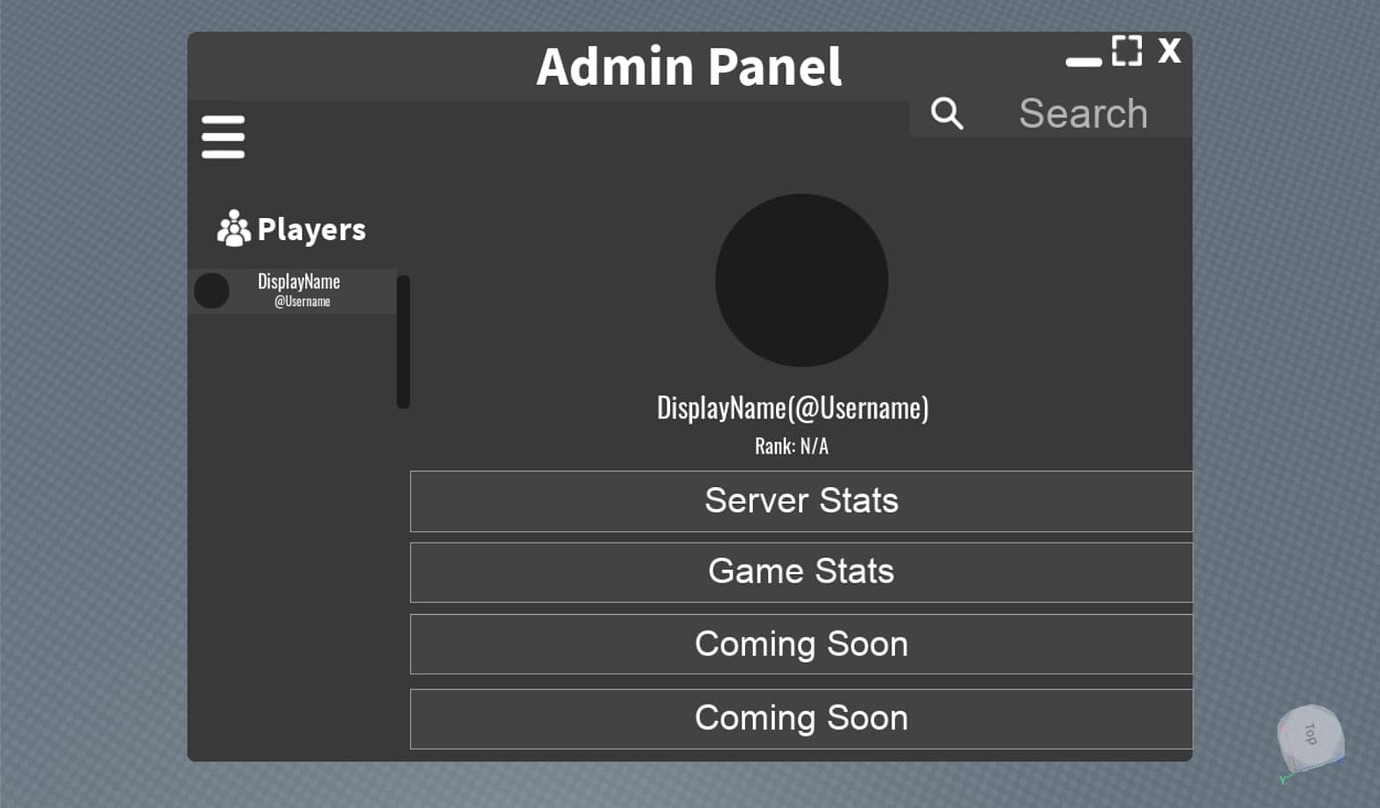Click the maximize window icon
This screenshot has width=1380, height=808.
click(x=1126, y=50)
